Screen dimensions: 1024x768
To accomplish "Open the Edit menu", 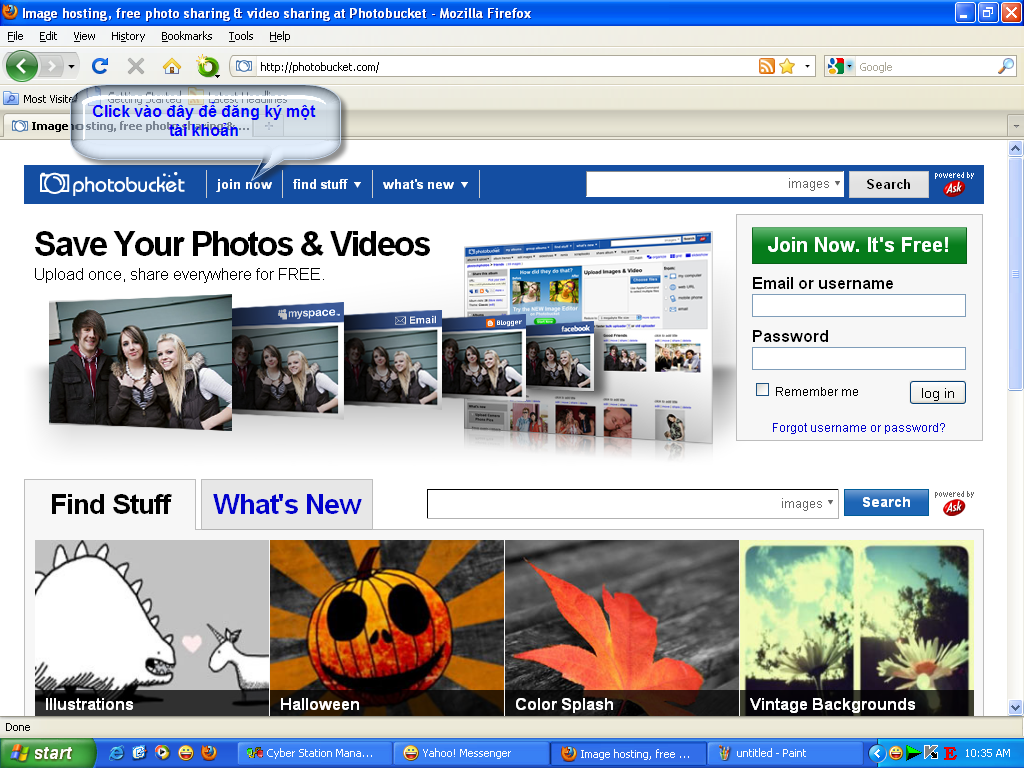I will (48, 36).
